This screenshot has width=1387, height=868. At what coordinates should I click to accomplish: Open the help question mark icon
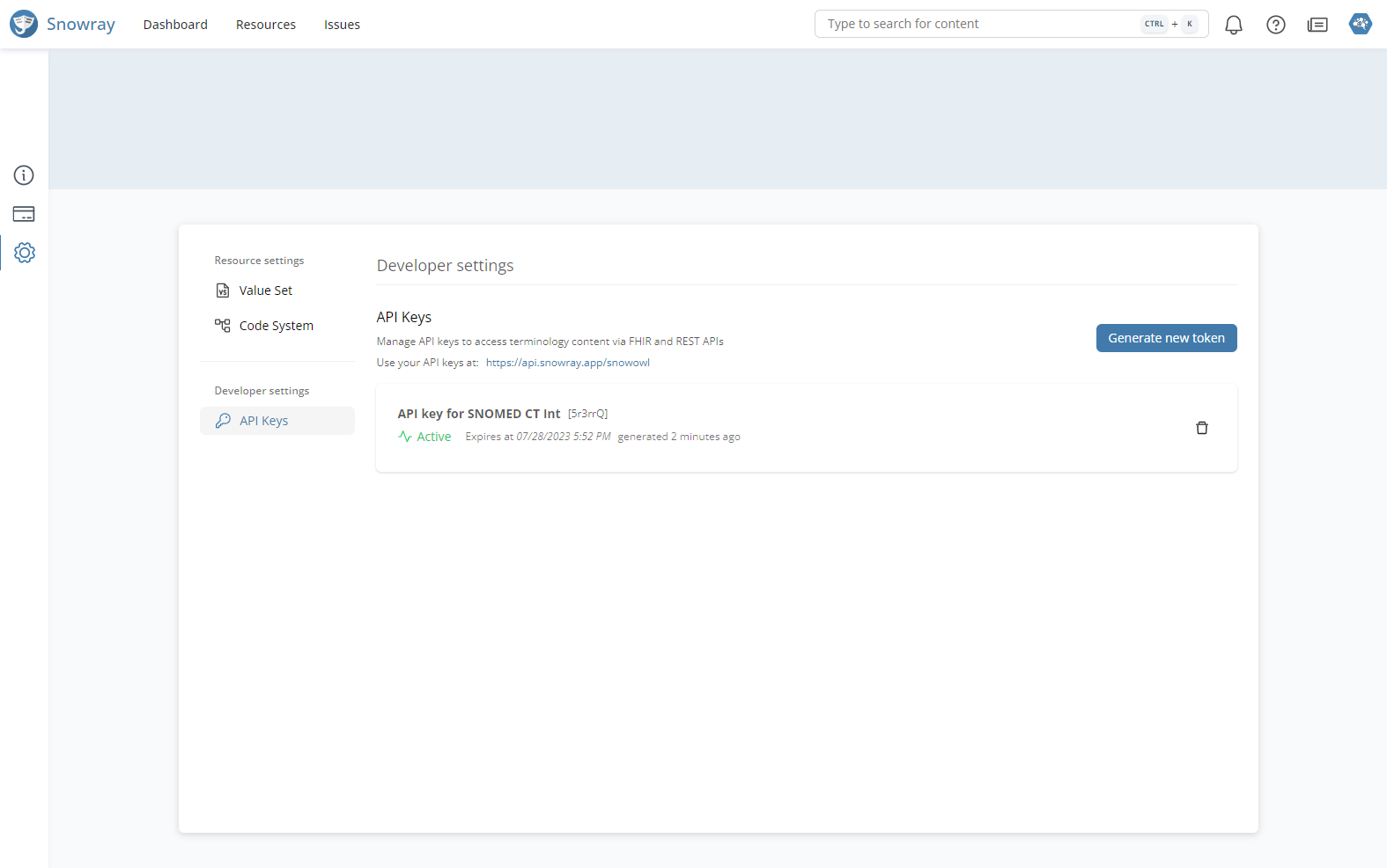tap(1275, 25)
